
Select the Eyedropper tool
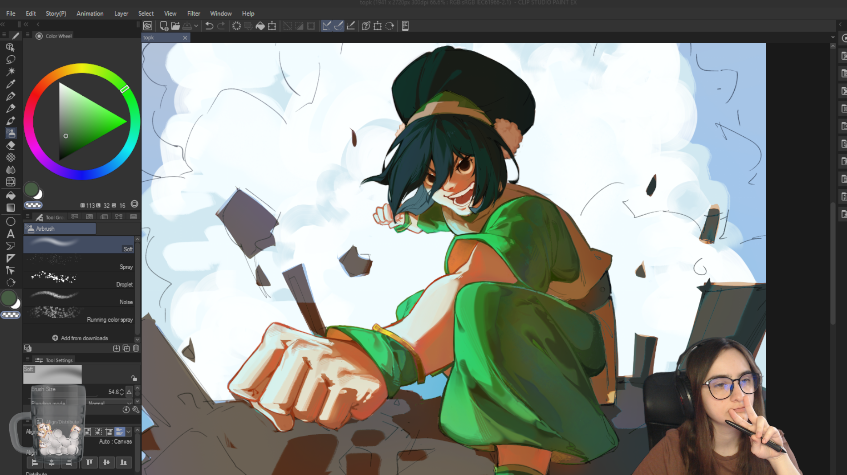(x=10, y=84)
